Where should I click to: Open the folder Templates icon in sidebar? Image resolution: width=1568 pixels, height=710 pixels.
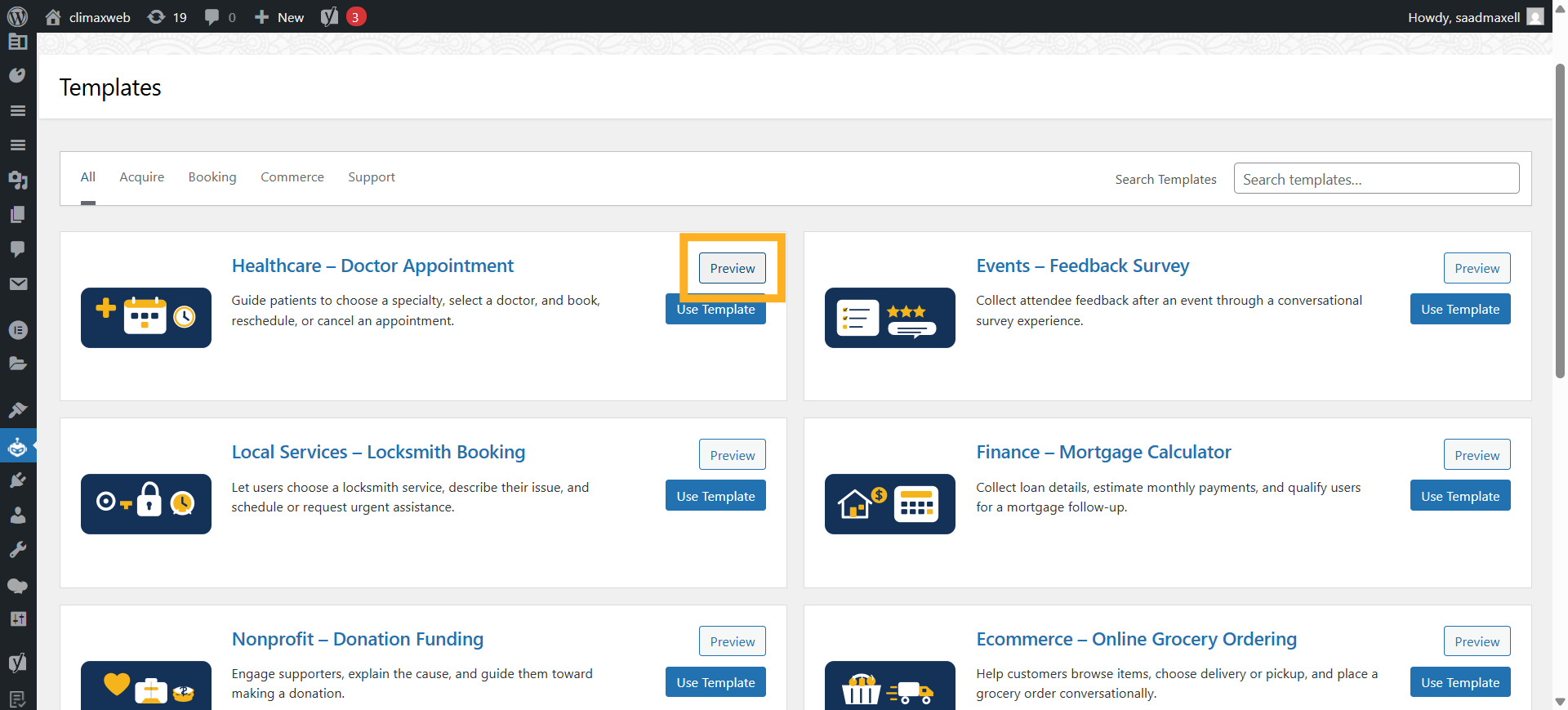click(x=17, y=364)
